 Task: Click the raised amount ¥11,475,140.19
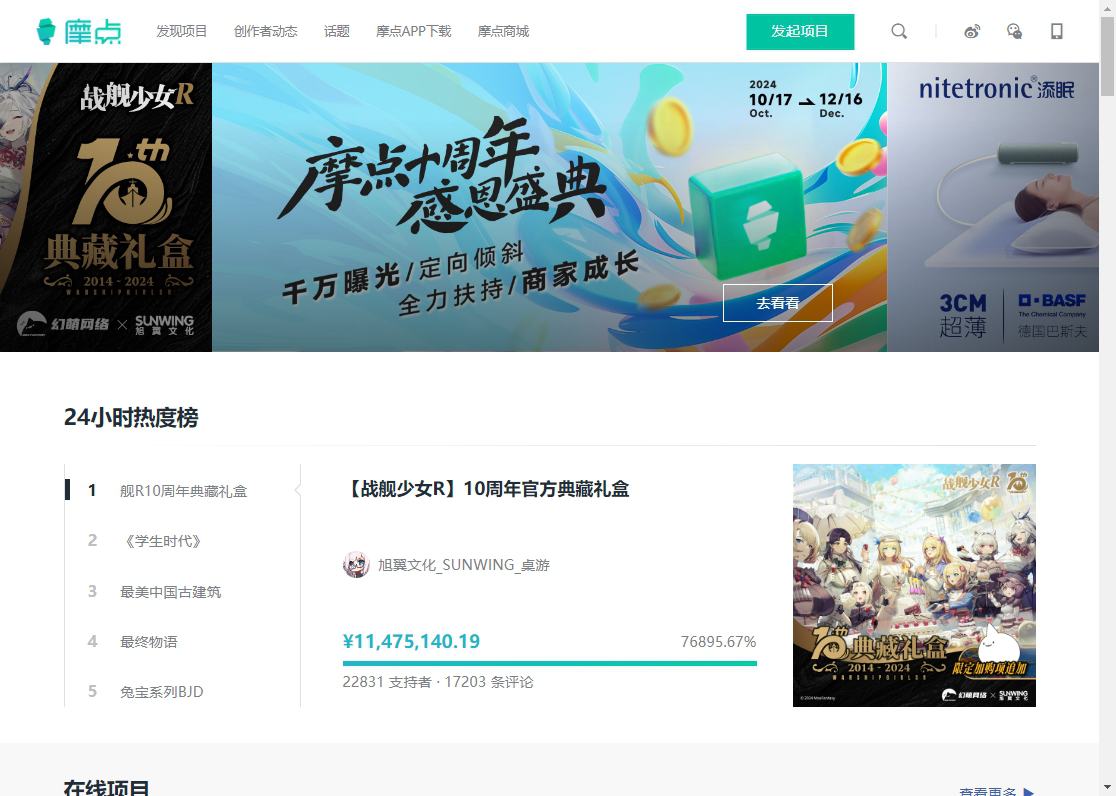(411, 641)
